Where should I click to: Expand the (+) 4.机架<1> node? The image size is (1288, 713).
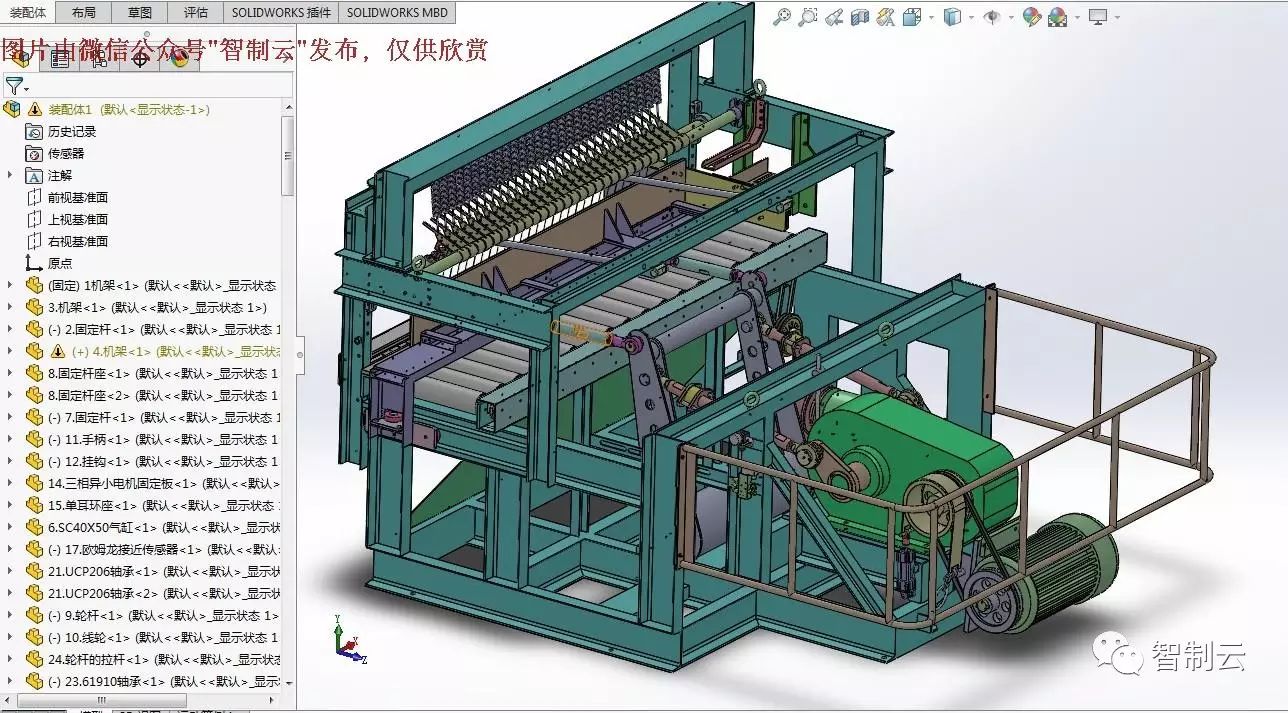coord(10,351)
